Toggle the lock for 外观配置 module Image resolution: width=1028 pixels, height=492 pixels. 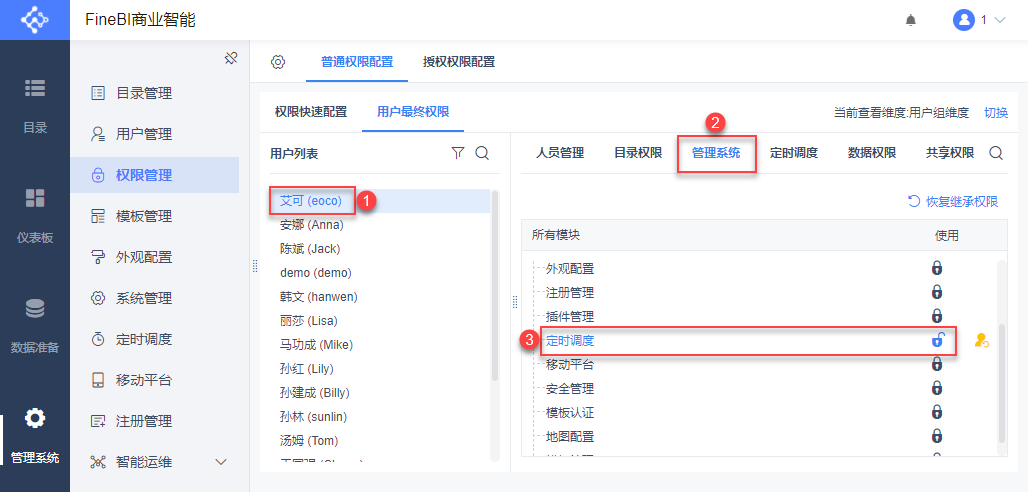coord(937,268)
